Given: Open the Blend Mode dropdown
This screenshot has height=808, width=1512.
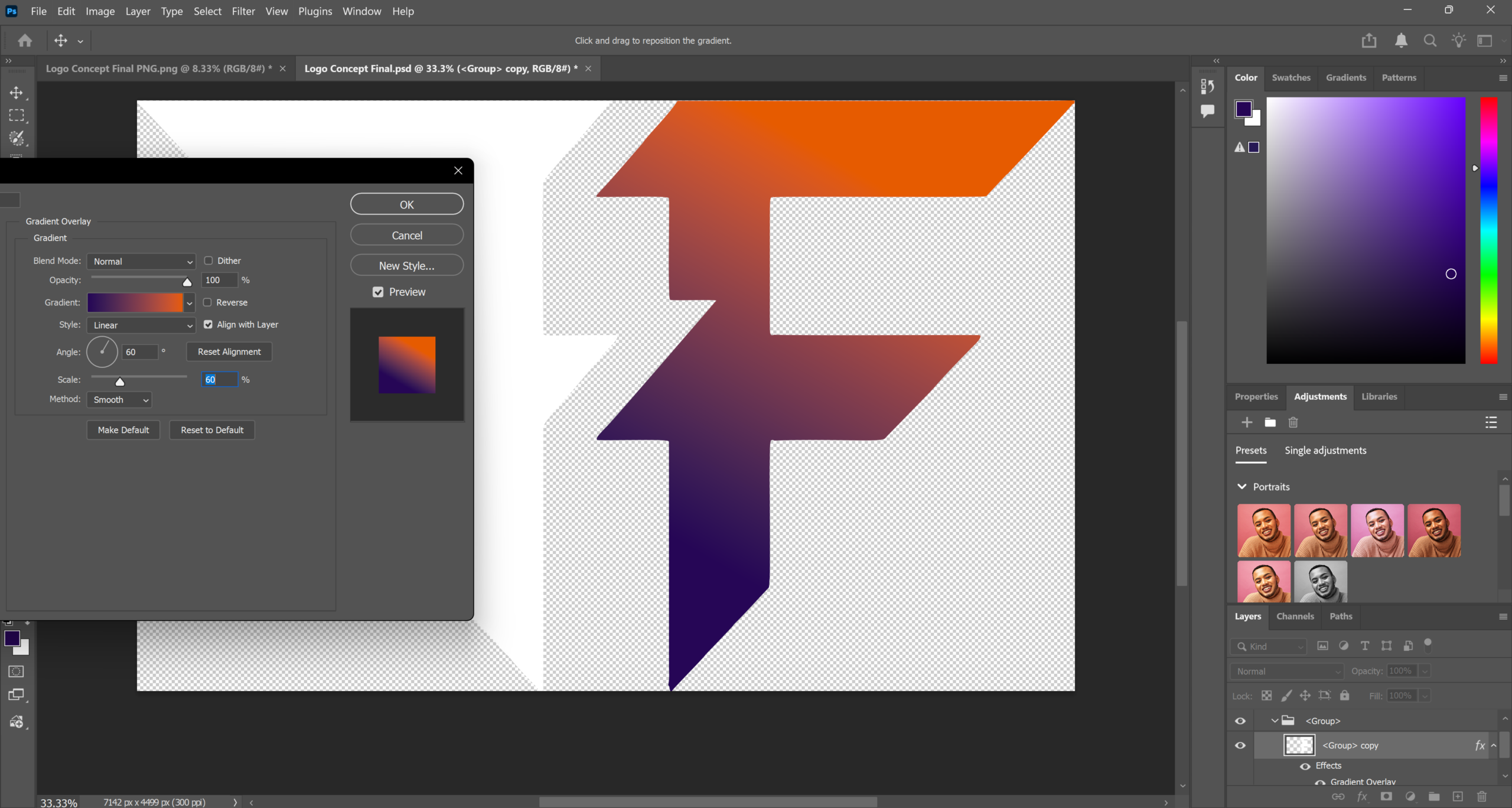Looking at the screenshot, I should click(x=142, y=261).
